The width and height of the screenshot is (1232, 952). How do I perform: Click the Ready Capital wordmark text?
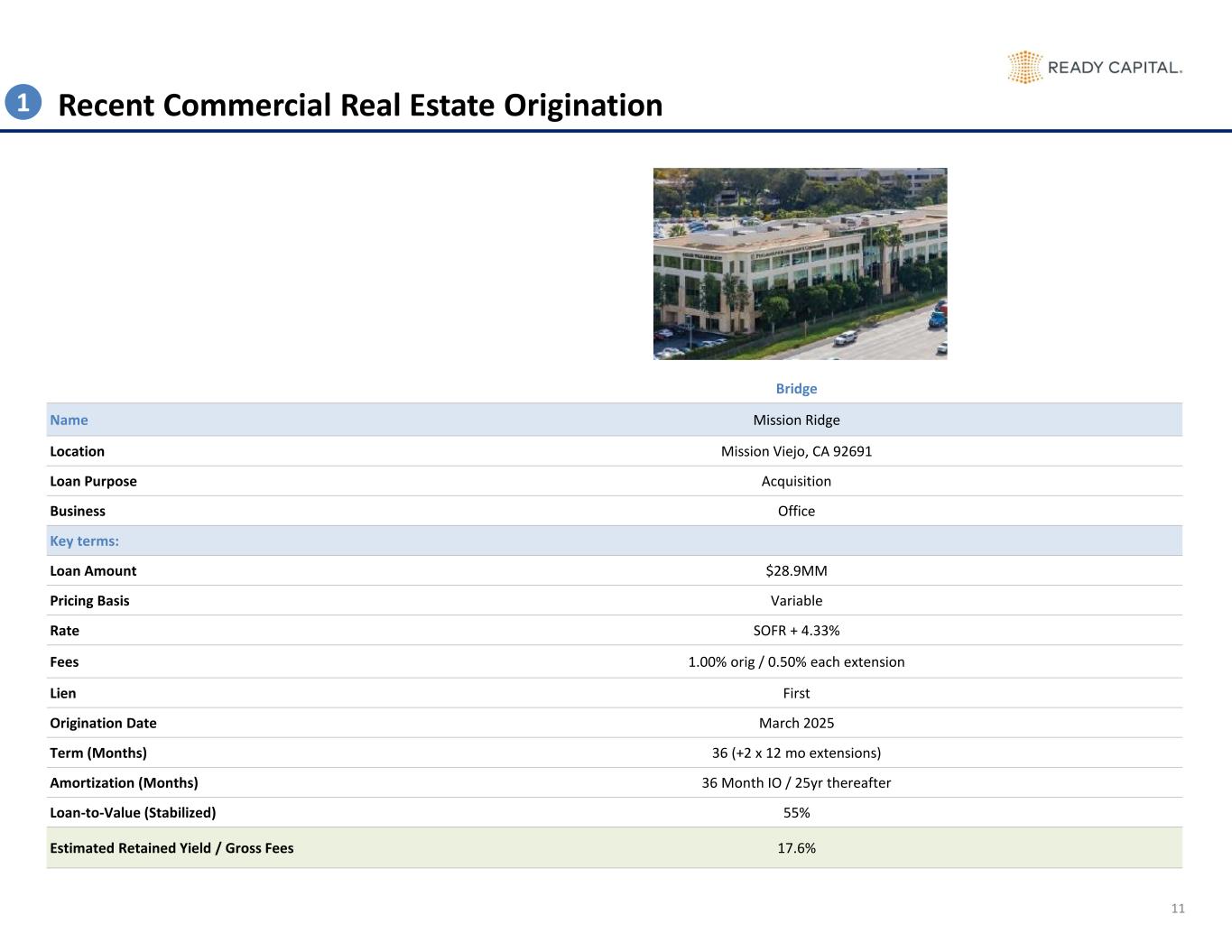1114,68
